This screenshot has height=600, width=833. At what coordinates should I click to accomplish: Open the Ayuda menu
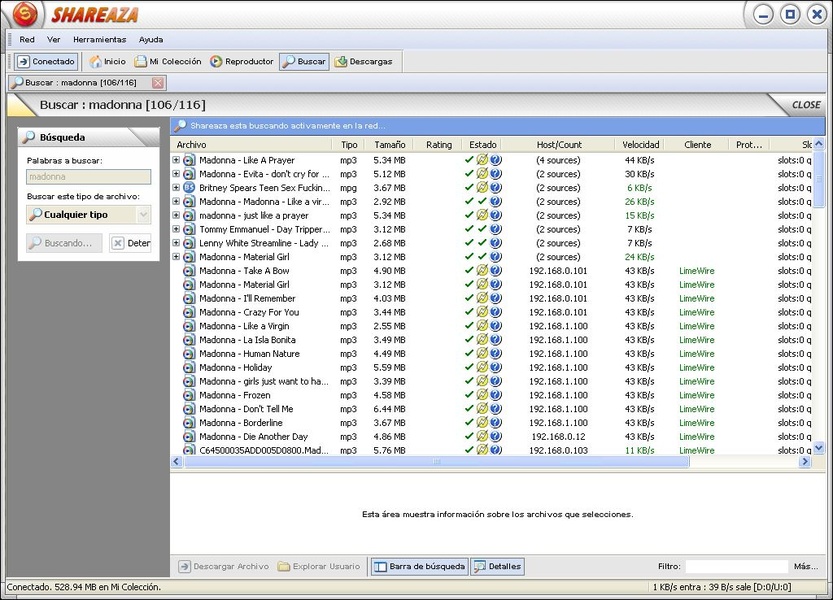click(x=151, y=40)
